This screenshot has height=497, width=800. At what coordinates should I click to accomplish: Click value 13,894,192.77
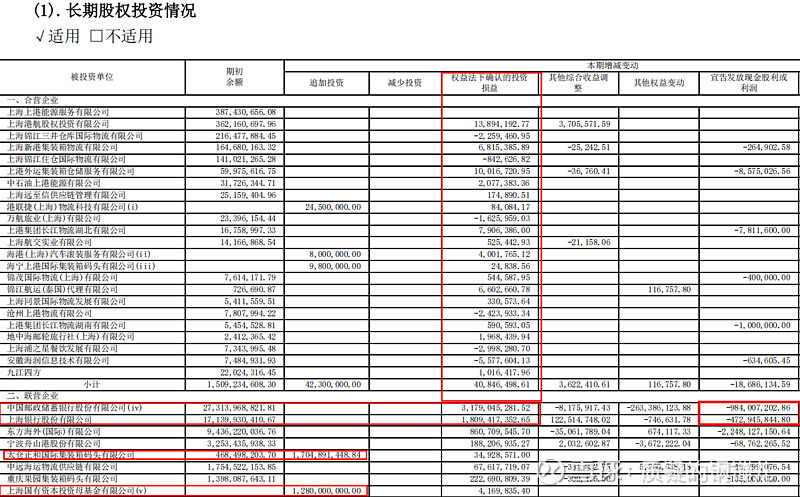click(x=502, y=124)
